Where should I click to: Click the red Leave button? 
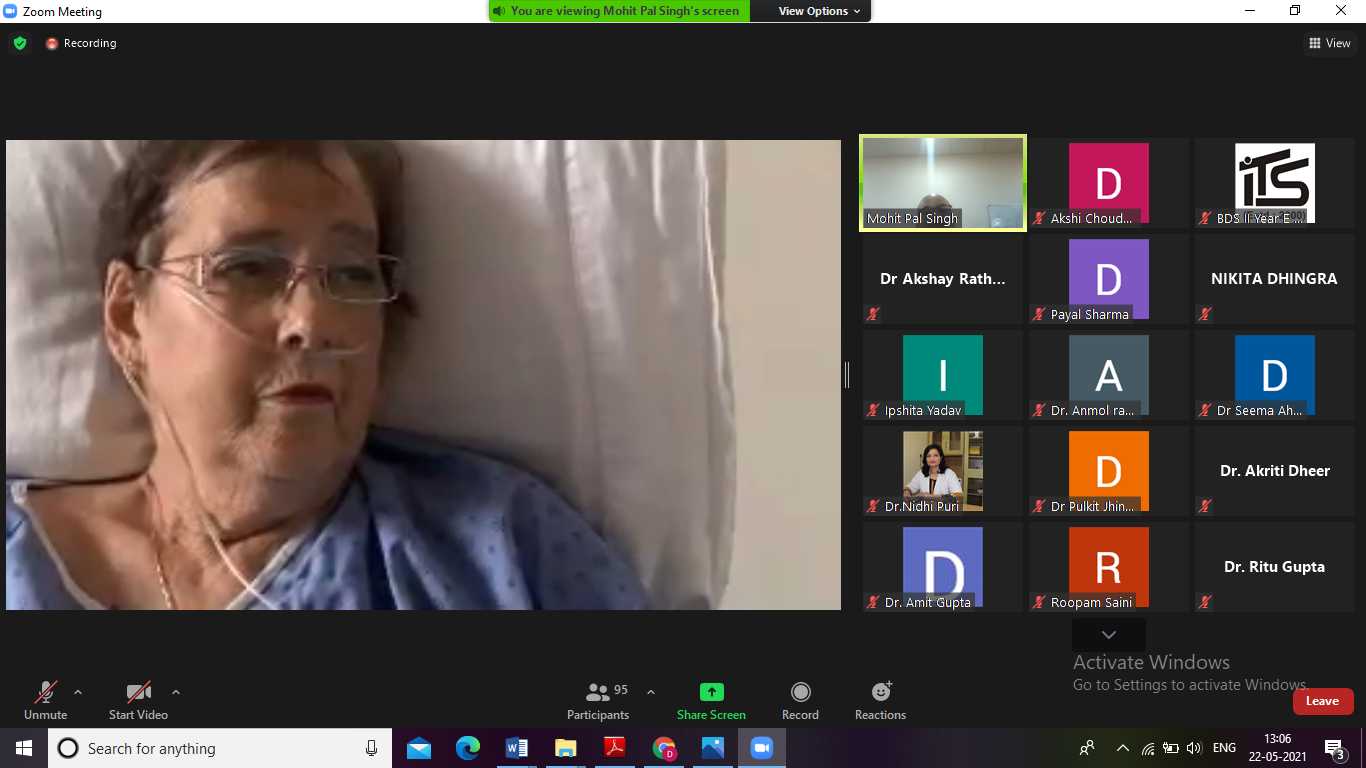click(x=1322, y=701)
